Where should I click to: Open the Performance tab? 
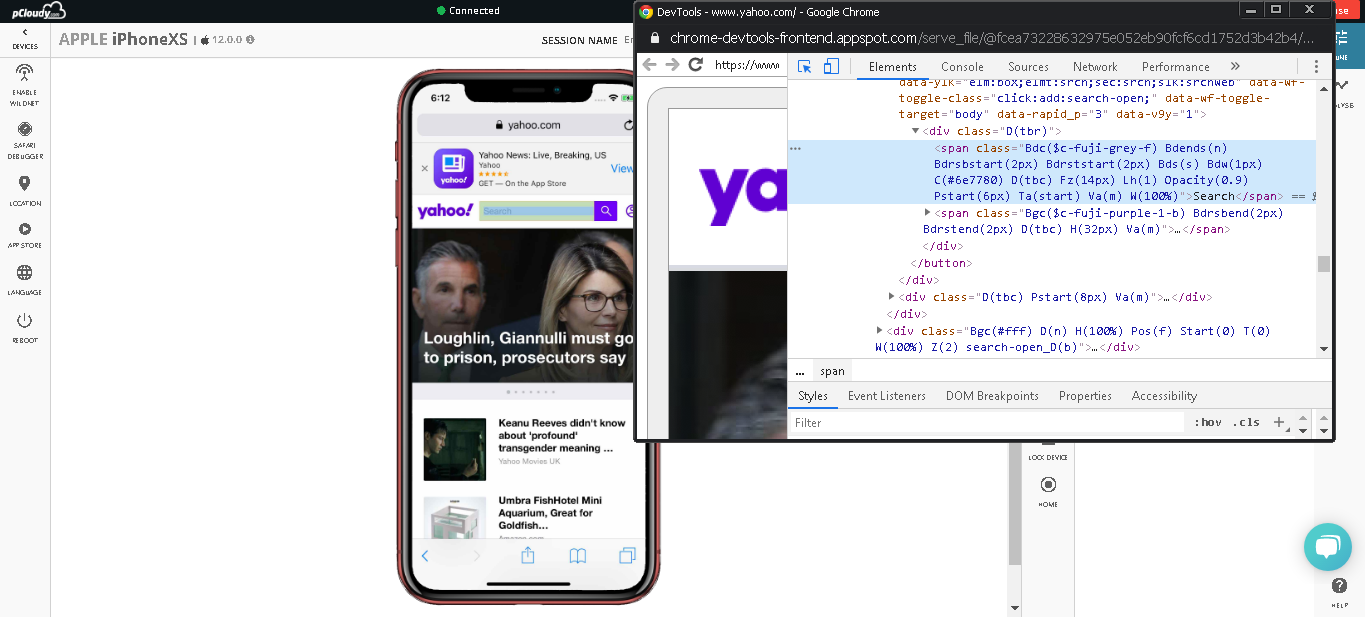coord(1176,67)
